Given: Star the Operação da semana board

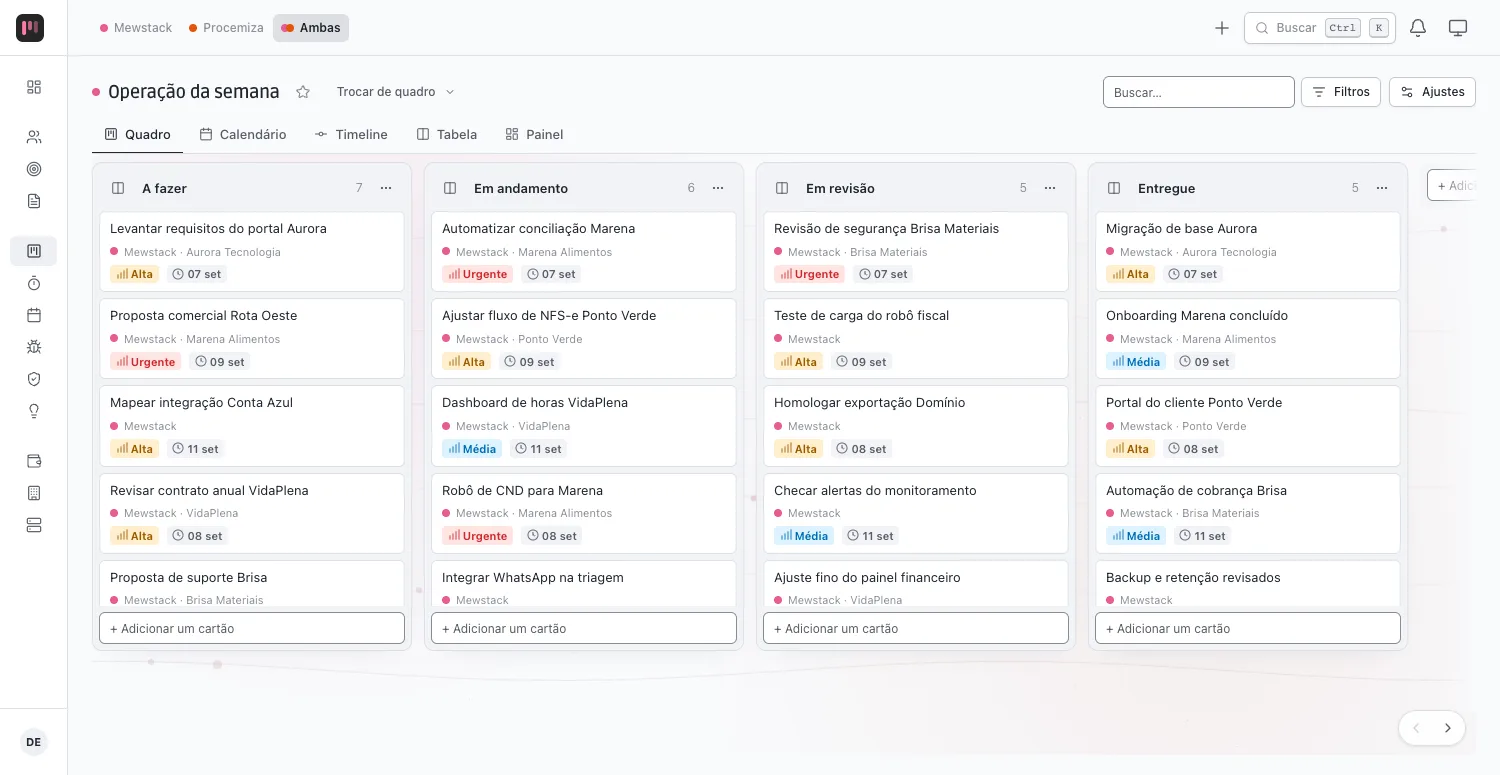Looking at the screenshot, I should [303, 92].
